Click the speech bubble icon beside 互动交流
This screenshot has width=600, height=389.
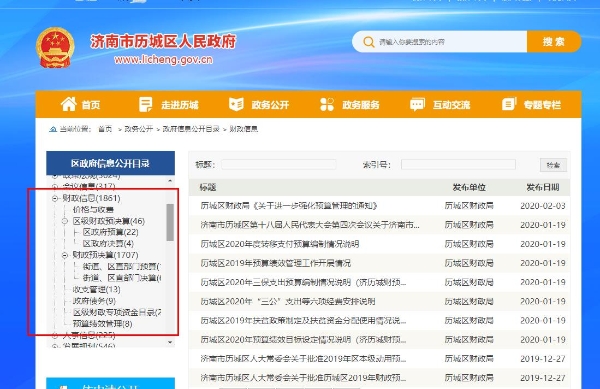(417, 104)
